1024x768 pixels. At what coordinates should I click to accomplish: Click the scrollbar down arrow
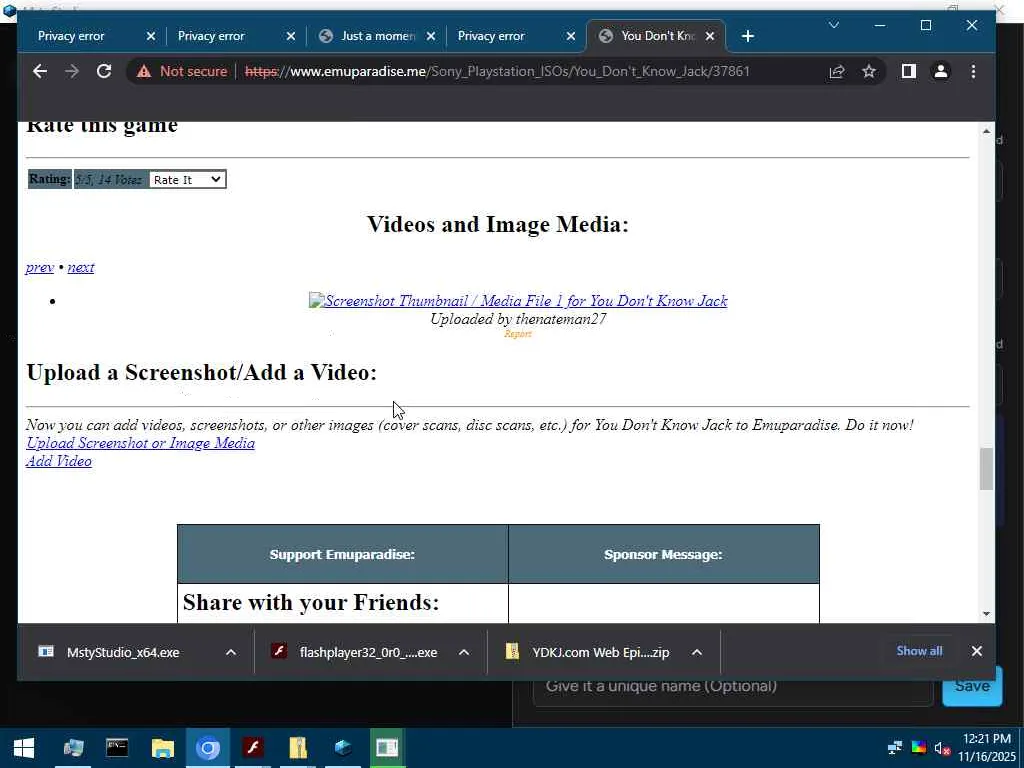tap(986, 613)
